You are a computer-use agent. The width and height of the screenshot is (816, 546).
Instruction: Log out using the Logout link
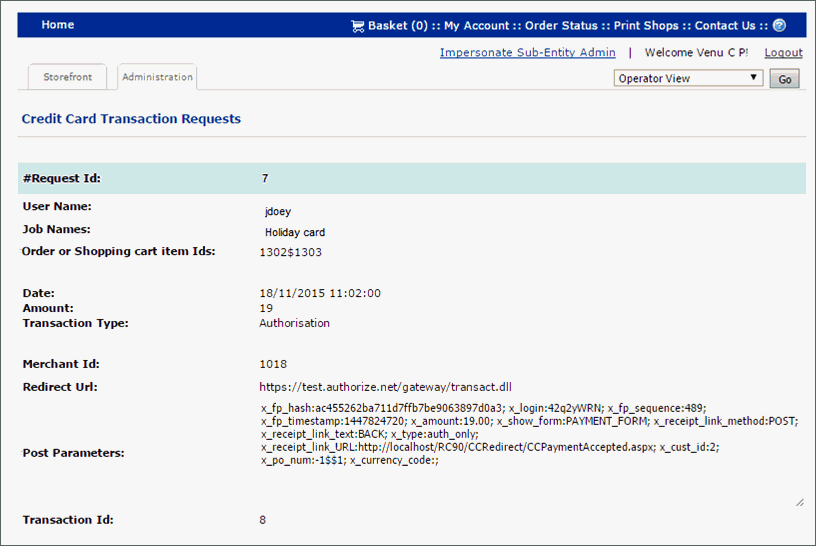(x=783, y=53)
